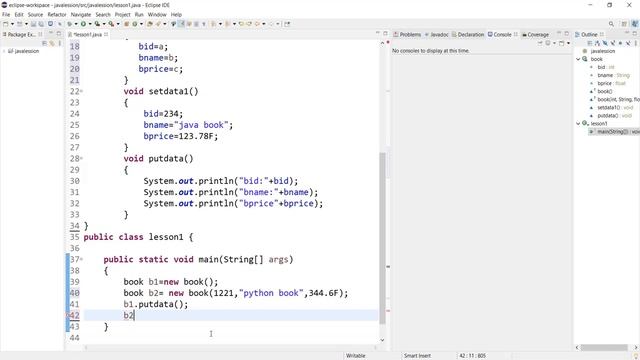Toggle Hide Fields in Outline toolbar
The height and width of the screenshot is (360, 640).
(605, 43)
